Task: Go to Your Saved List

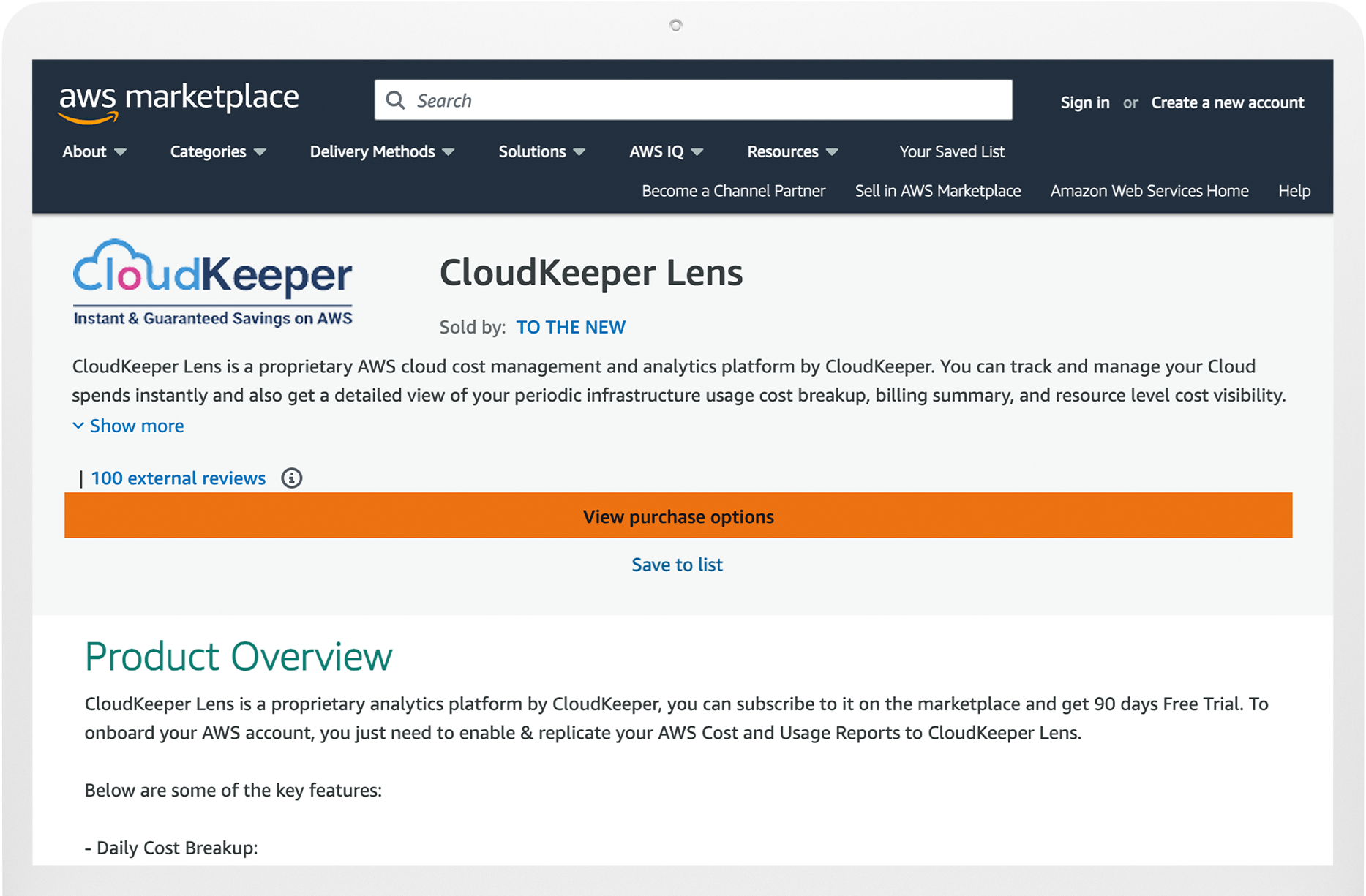Action: (x=952, y=151)
